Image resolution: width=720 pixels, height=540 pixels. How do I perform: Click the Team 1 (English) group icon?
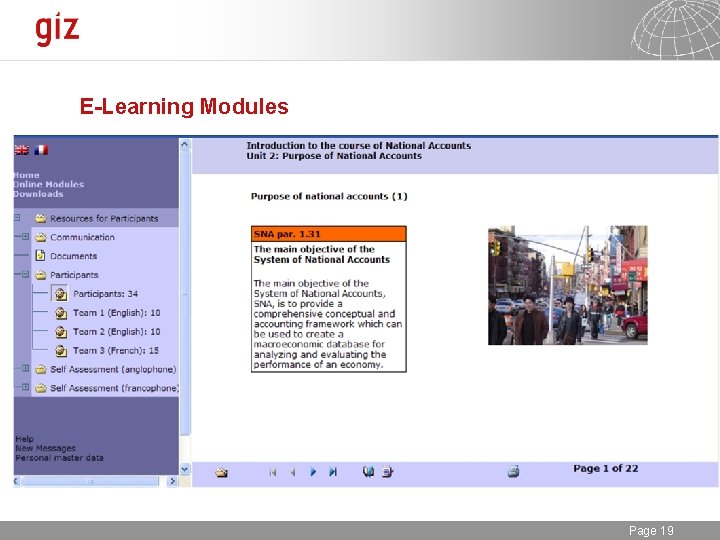tap(61, 313)
